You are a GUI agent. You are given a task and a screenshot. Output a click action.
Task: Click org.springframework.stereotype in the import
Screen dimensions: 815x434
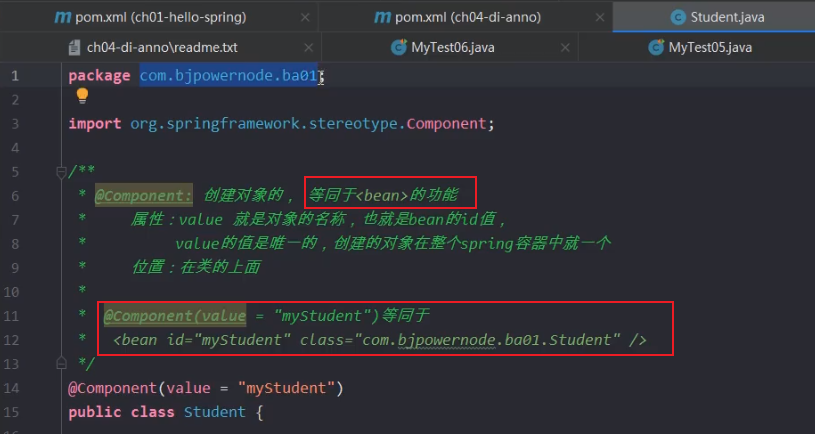264,124
